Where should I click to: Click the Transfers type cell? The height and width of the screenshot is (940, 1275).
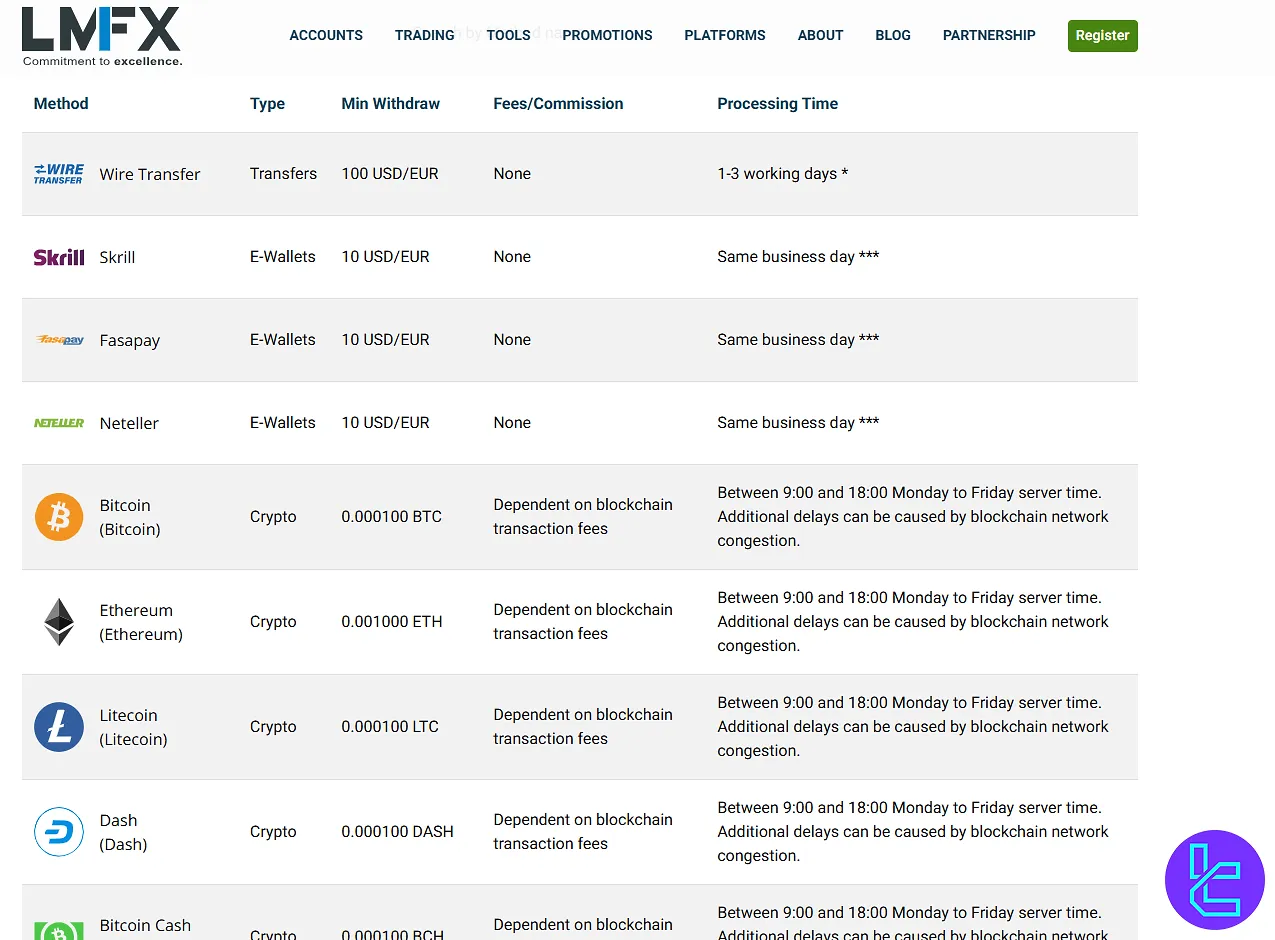pyautogui.click(x=283, y=174)
